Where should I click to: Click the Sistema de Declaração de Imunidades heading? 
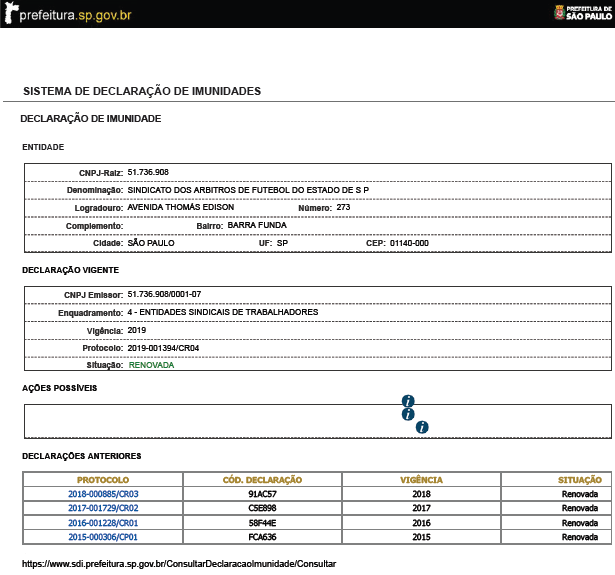pos(142,91)
